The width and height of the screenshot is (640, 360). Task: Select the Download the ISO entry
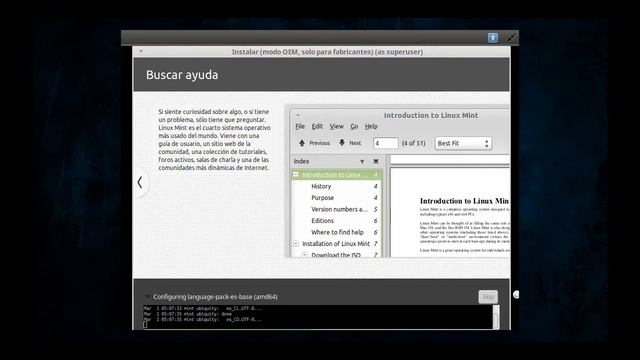[x=337, y=254]
